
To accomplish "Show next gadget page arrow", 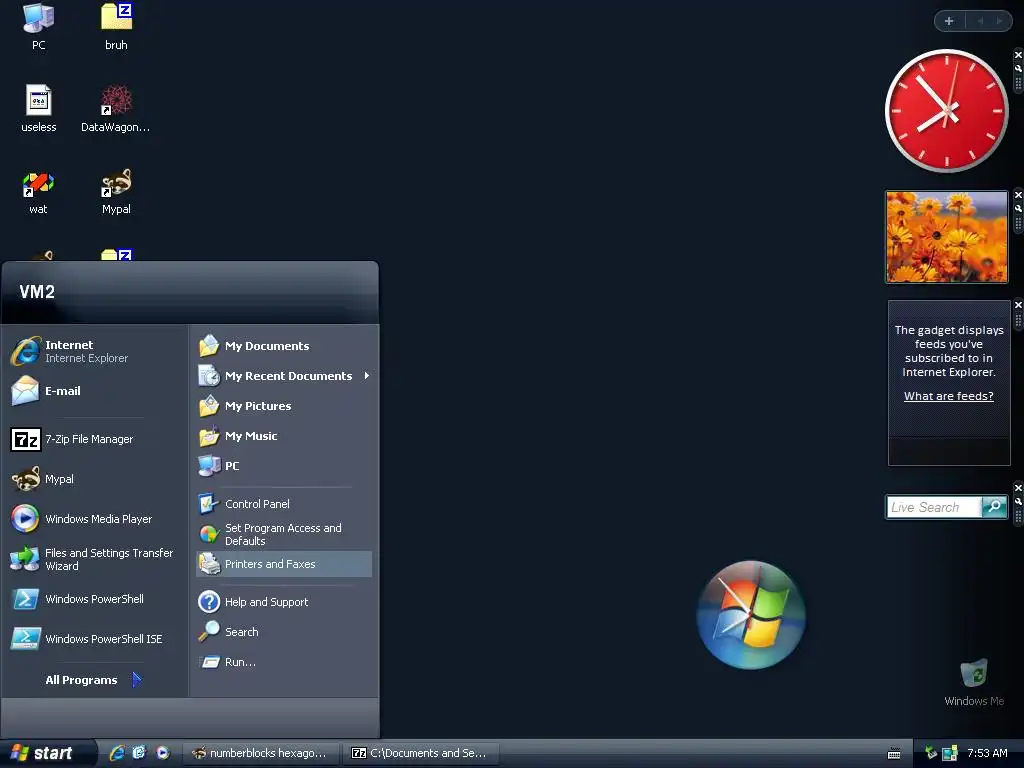I will (999, 21).
